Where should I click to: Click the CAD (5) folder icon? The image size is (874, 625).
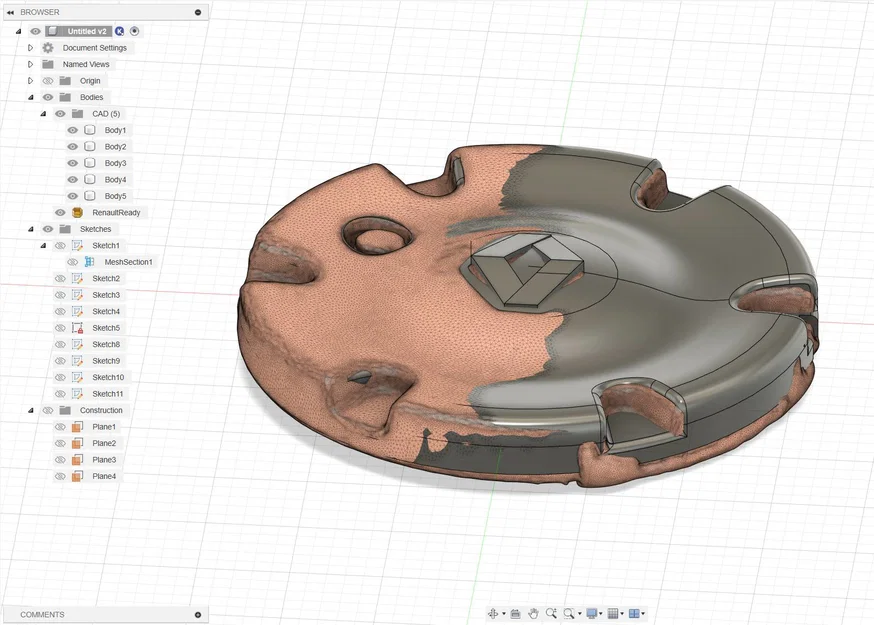pyautogui.click(x=77, y=114)
